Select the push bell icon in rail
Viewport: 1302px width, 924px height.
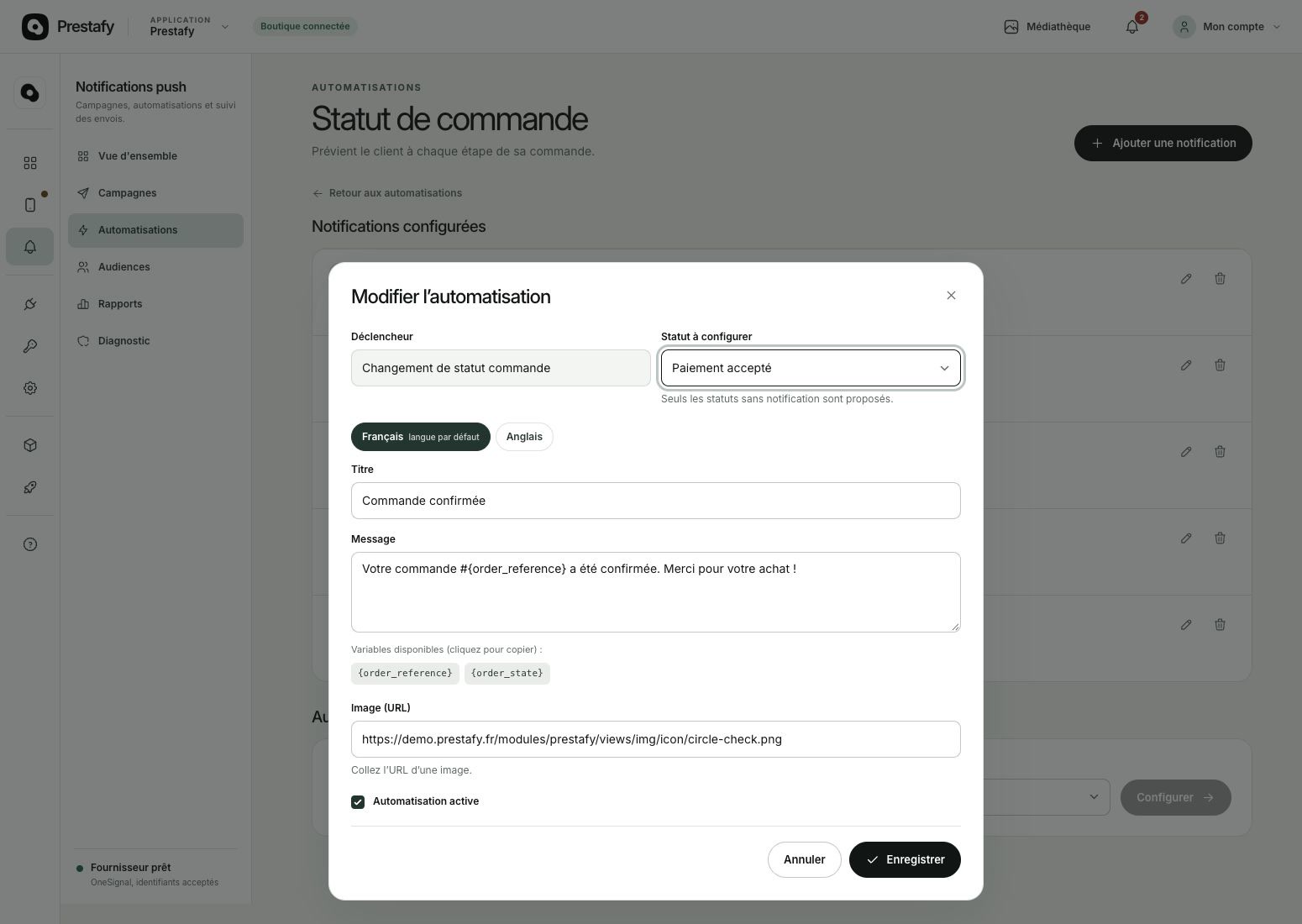(x=30, y=247)
